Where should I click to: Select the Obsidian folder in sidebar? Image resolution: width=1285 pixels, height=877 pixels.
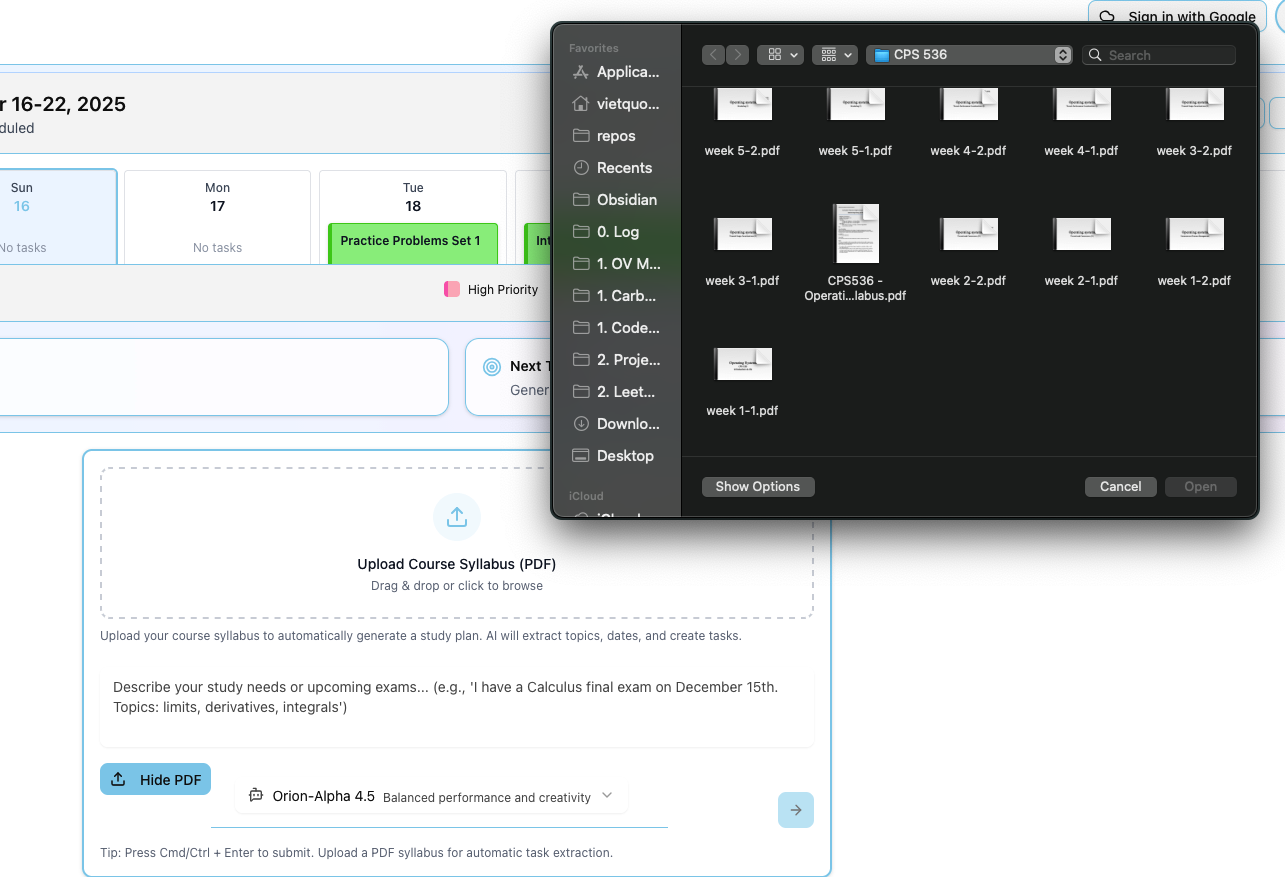616,200
